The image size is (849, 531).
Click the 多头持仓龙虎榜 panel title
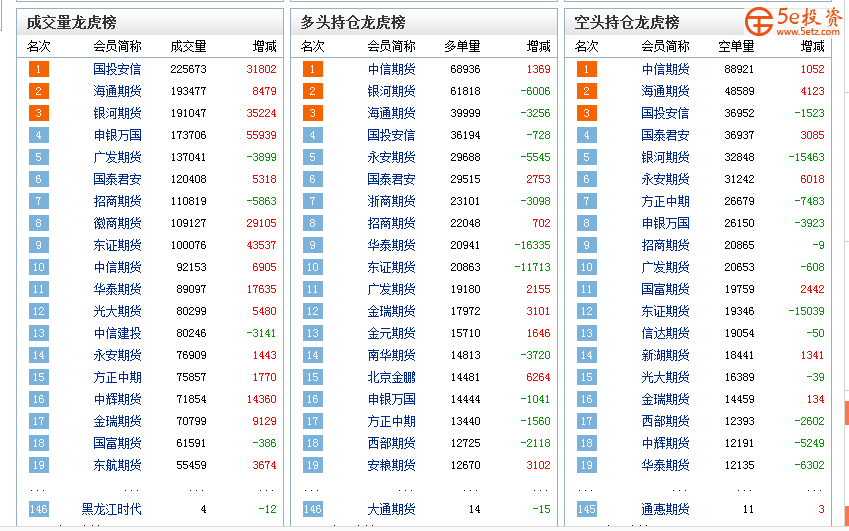click(352, 22)
